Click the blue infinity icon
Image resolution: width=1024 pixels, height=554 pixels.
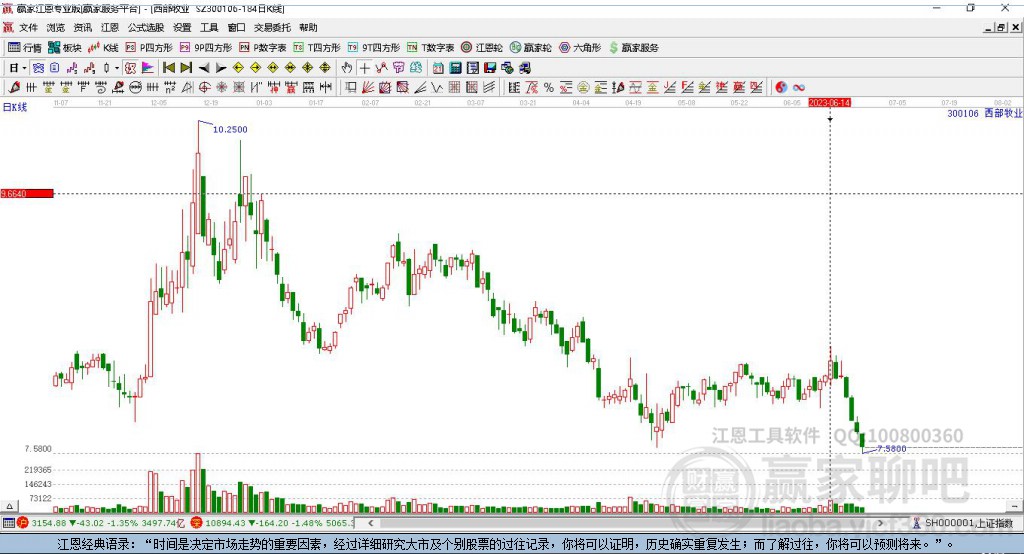(798, 88)
